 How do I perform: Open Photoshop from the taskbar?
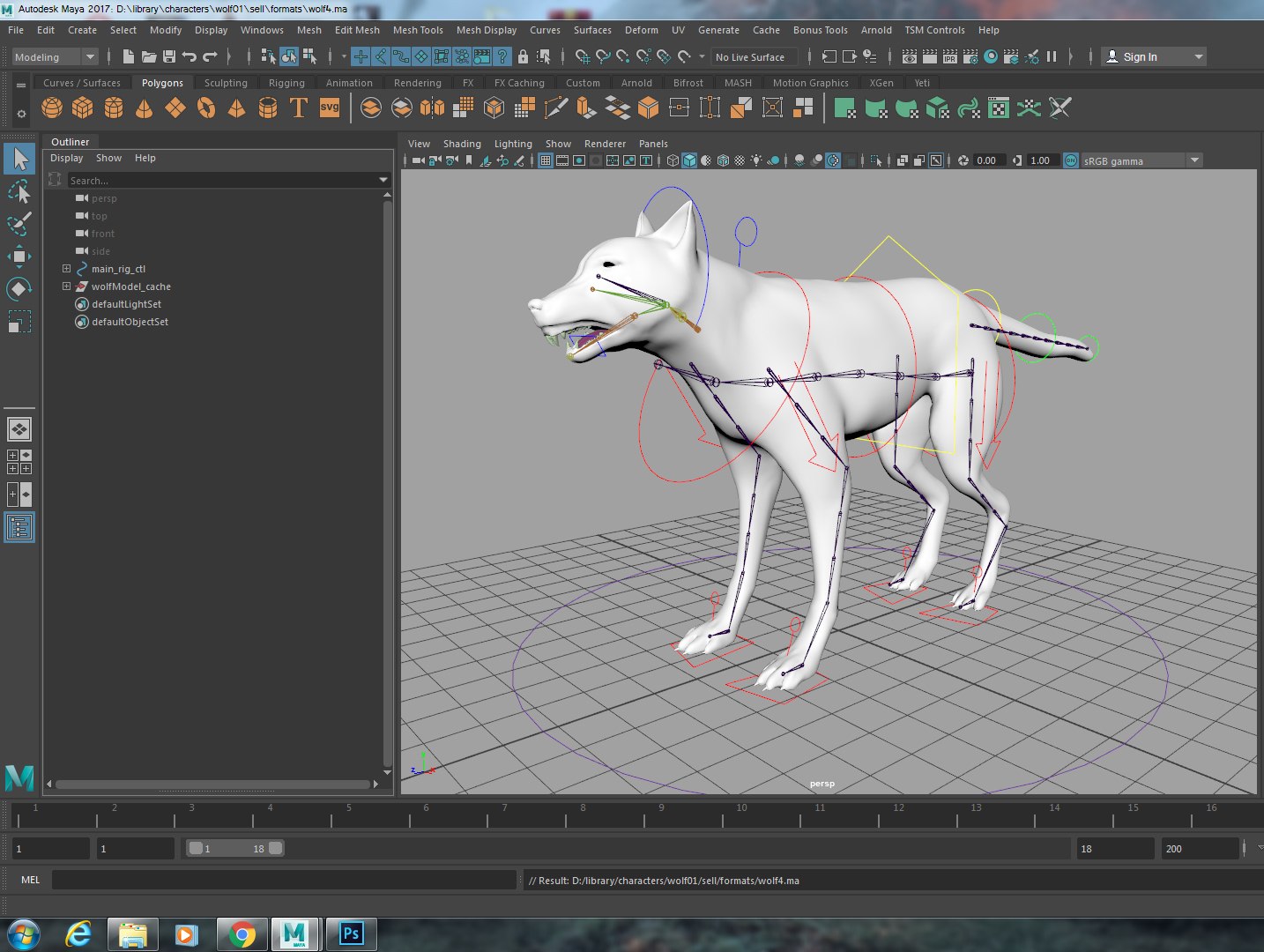(352, 934)
